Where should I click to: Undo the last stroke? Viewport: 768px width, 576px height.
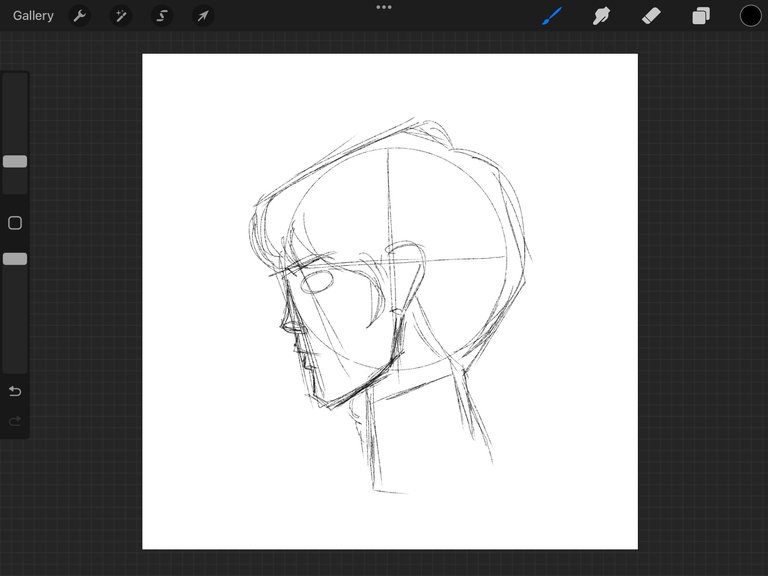[15, 391]
